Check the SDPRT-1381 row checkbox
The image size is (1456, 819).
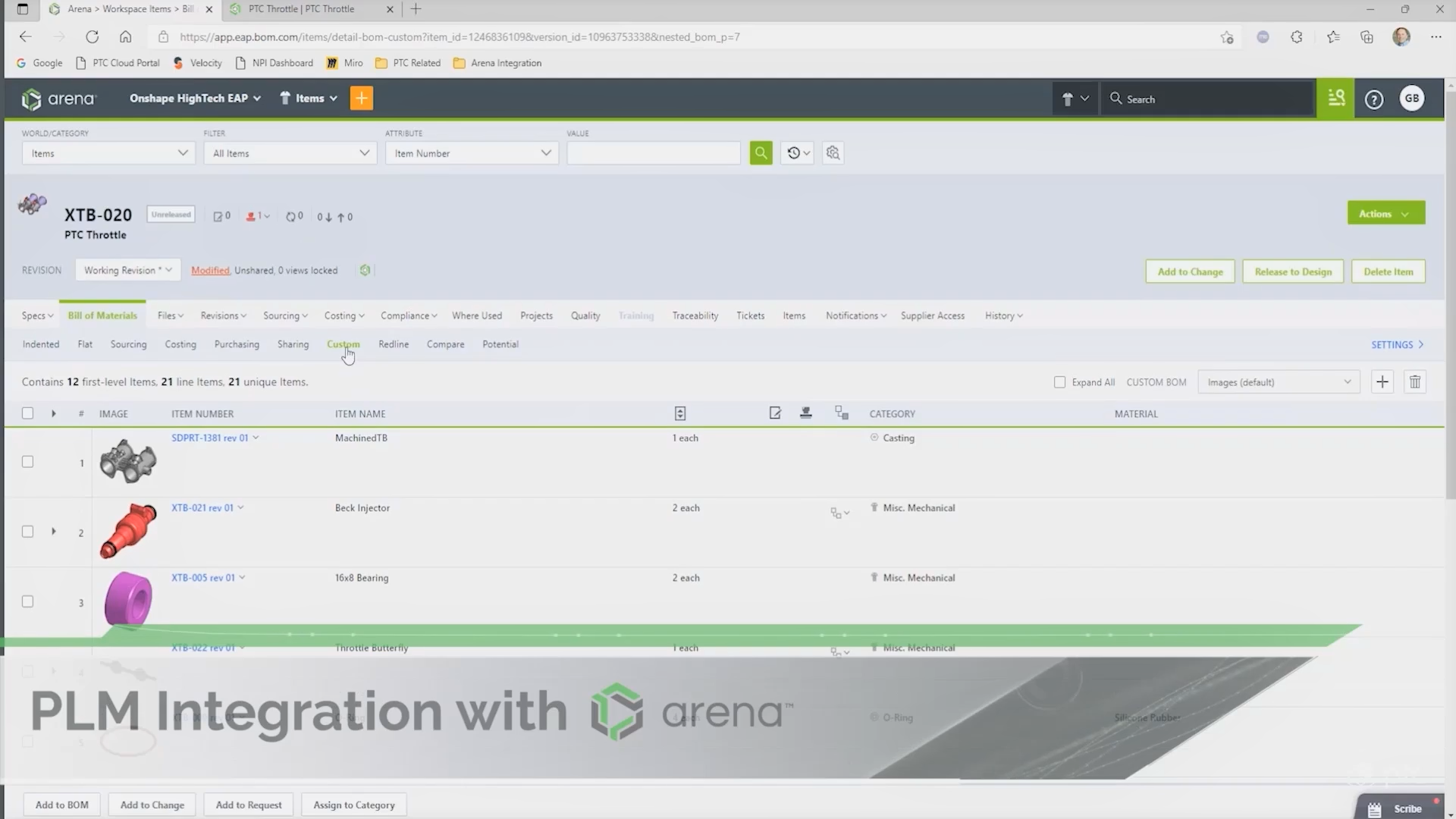(x=27, y=462)
